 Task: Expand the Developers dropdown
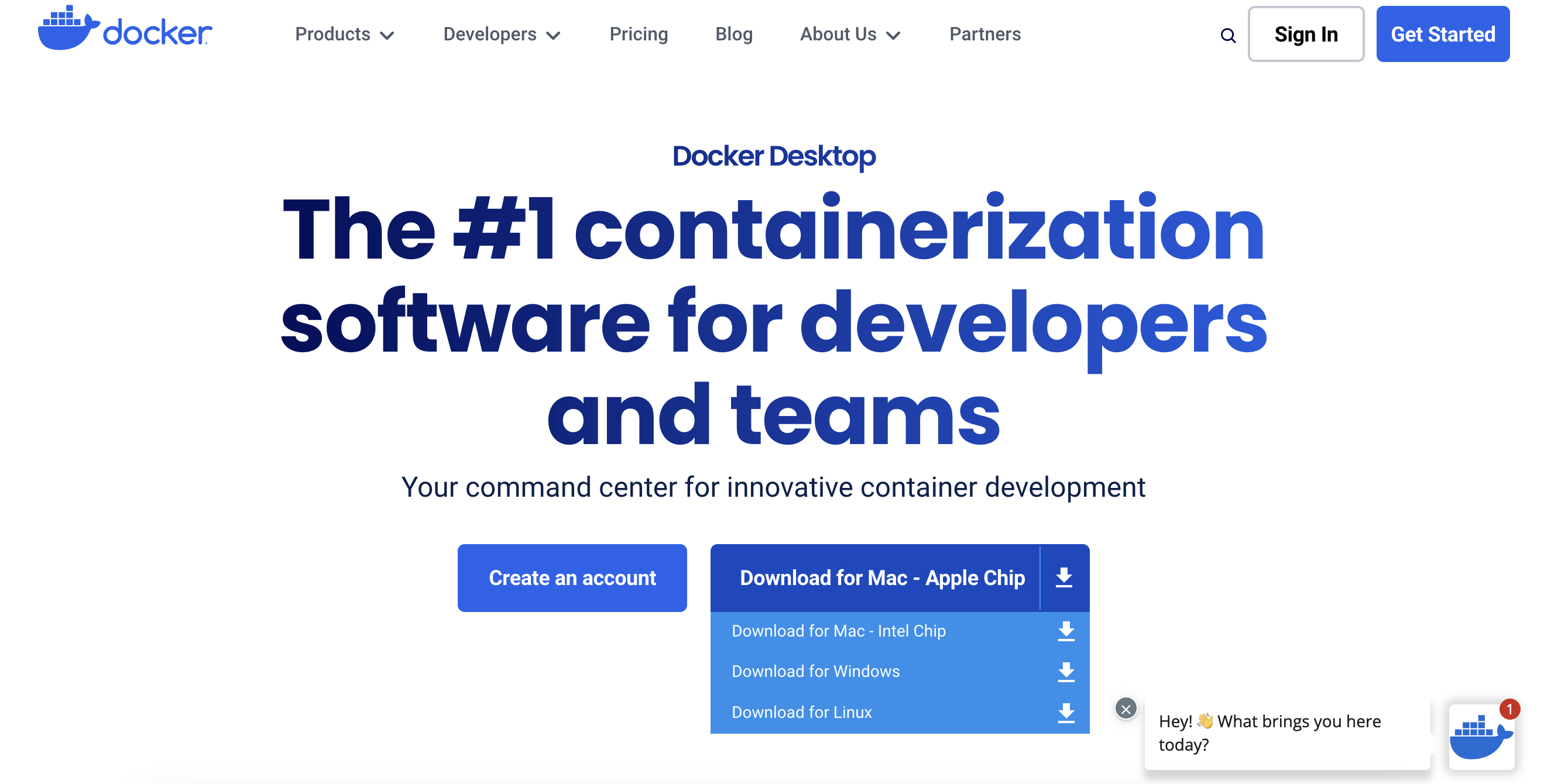coord(502,34)
